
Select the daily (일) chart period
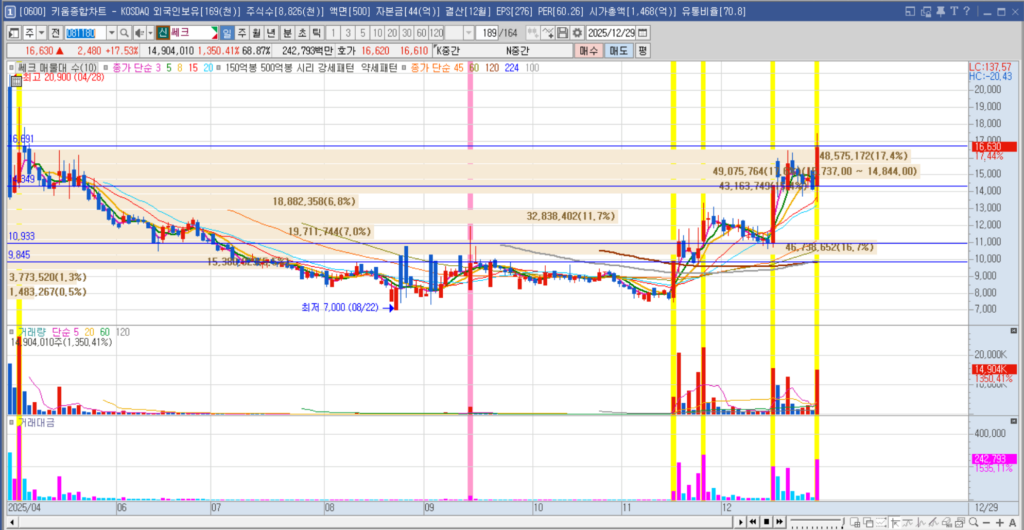[x=227, y=32]
